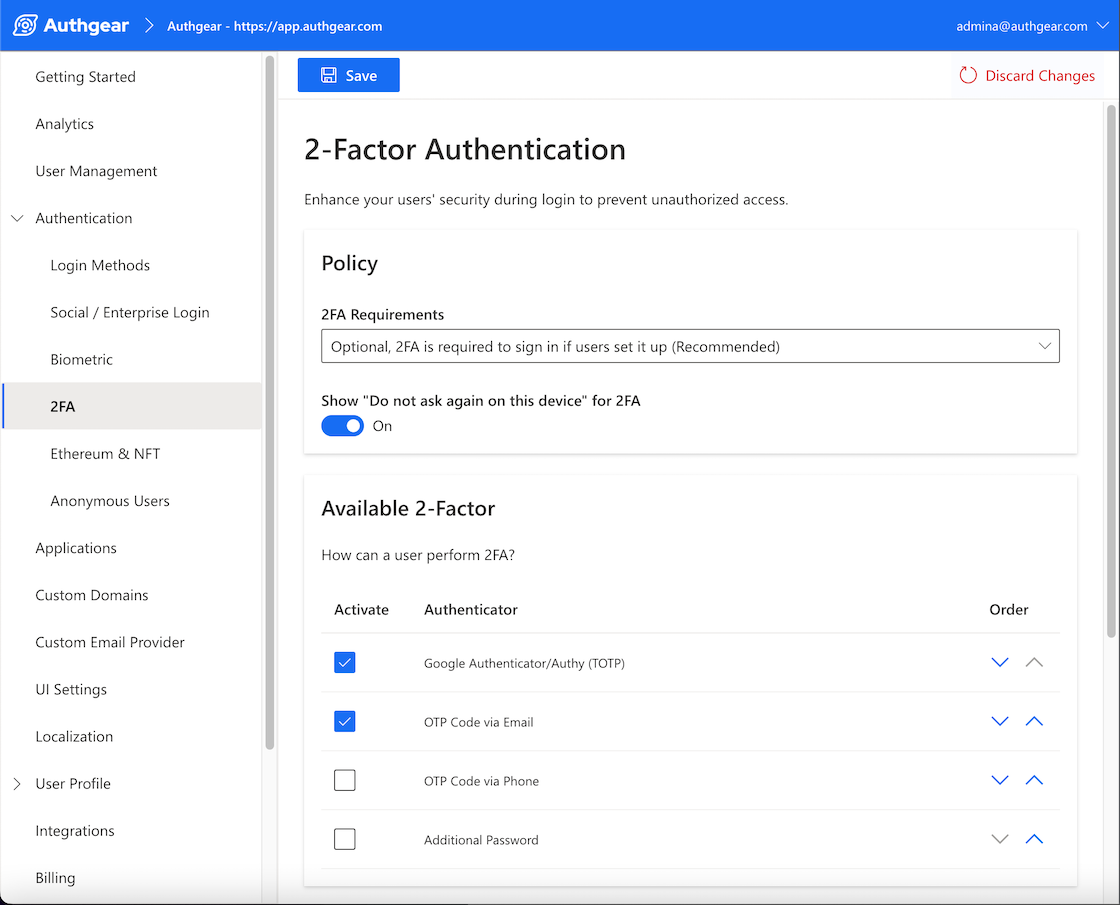Move Google Authenticator/Authy (TOTP) down in order
This screenshot has height=905, width=1120.
click(x=999, y=663)
